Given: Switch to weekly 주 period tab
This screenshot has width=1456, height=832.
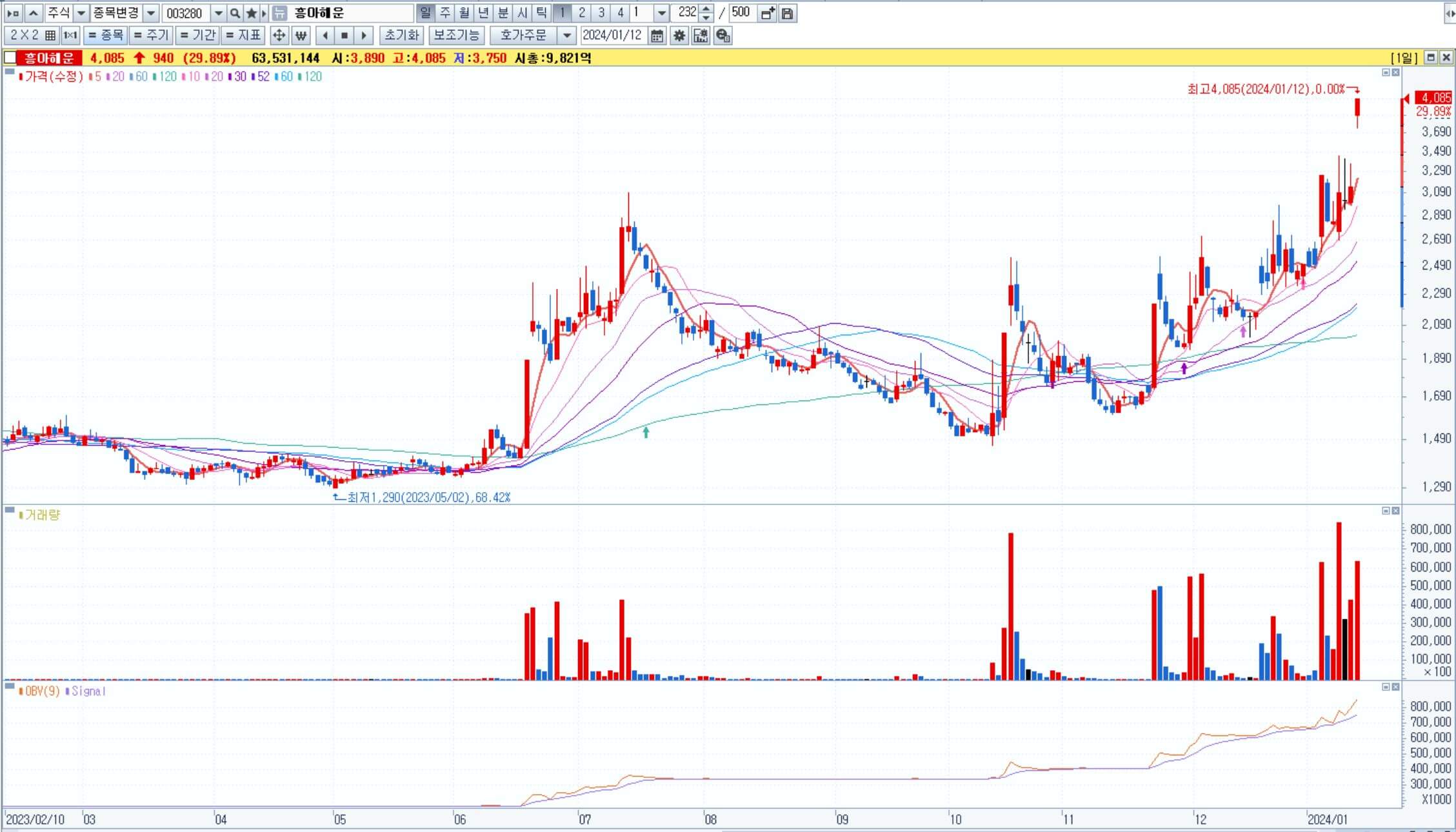Looking at the screenshot, I should (x=445, y=13).
